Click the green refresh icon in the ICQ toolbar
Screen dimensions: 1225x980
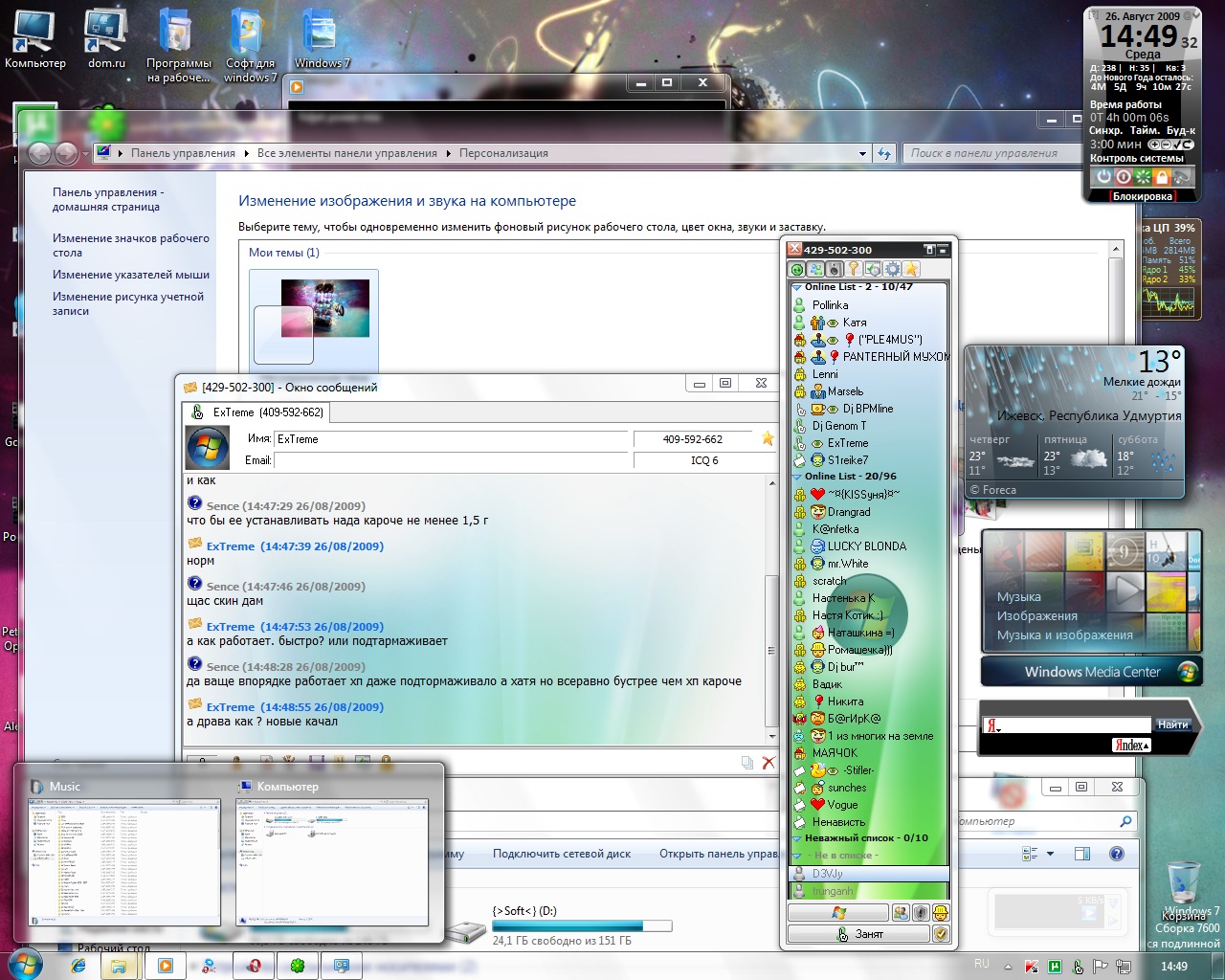pos(797,269)
